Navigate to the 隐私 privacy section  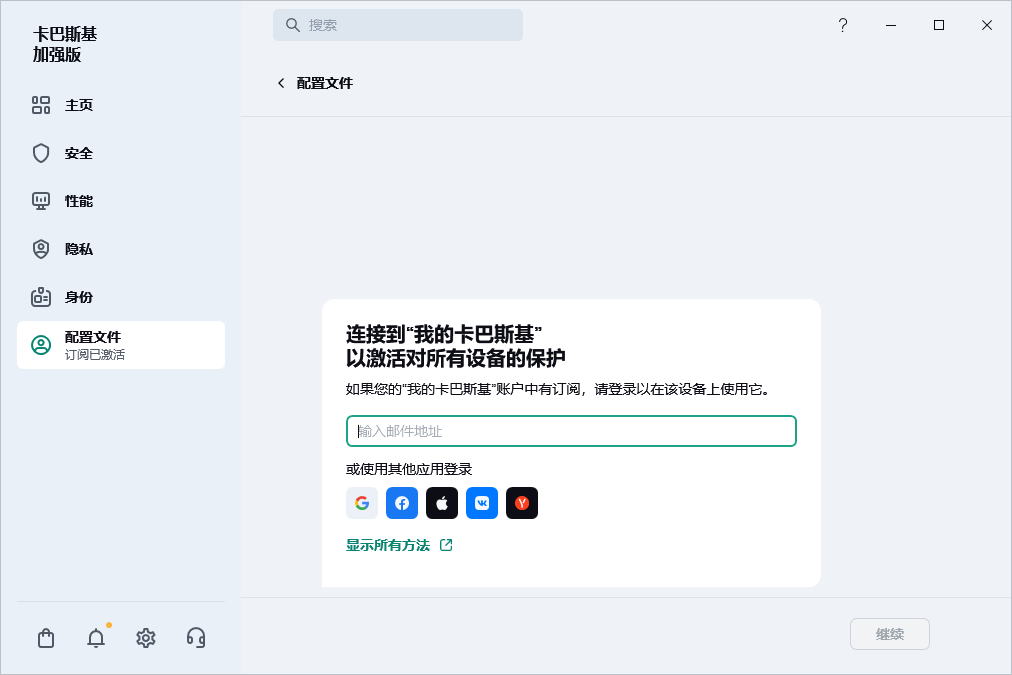pyautogui.click(x=78, y=249)
